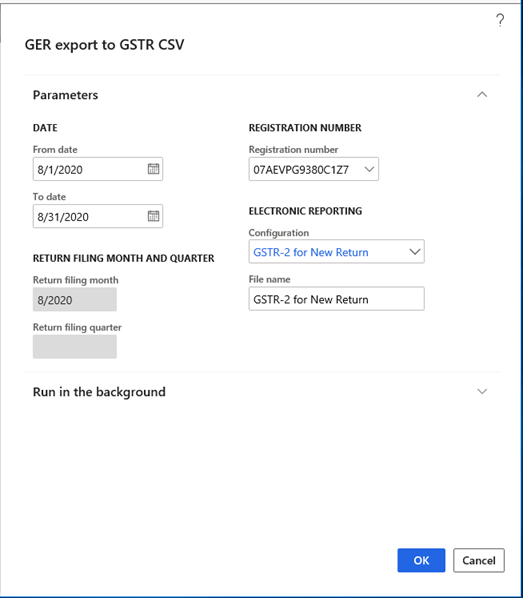Image resolution: width=523 pixels, height=598 pixels.
Task: Open the Configuration dropdown arrow
Action: click(415, 252)
